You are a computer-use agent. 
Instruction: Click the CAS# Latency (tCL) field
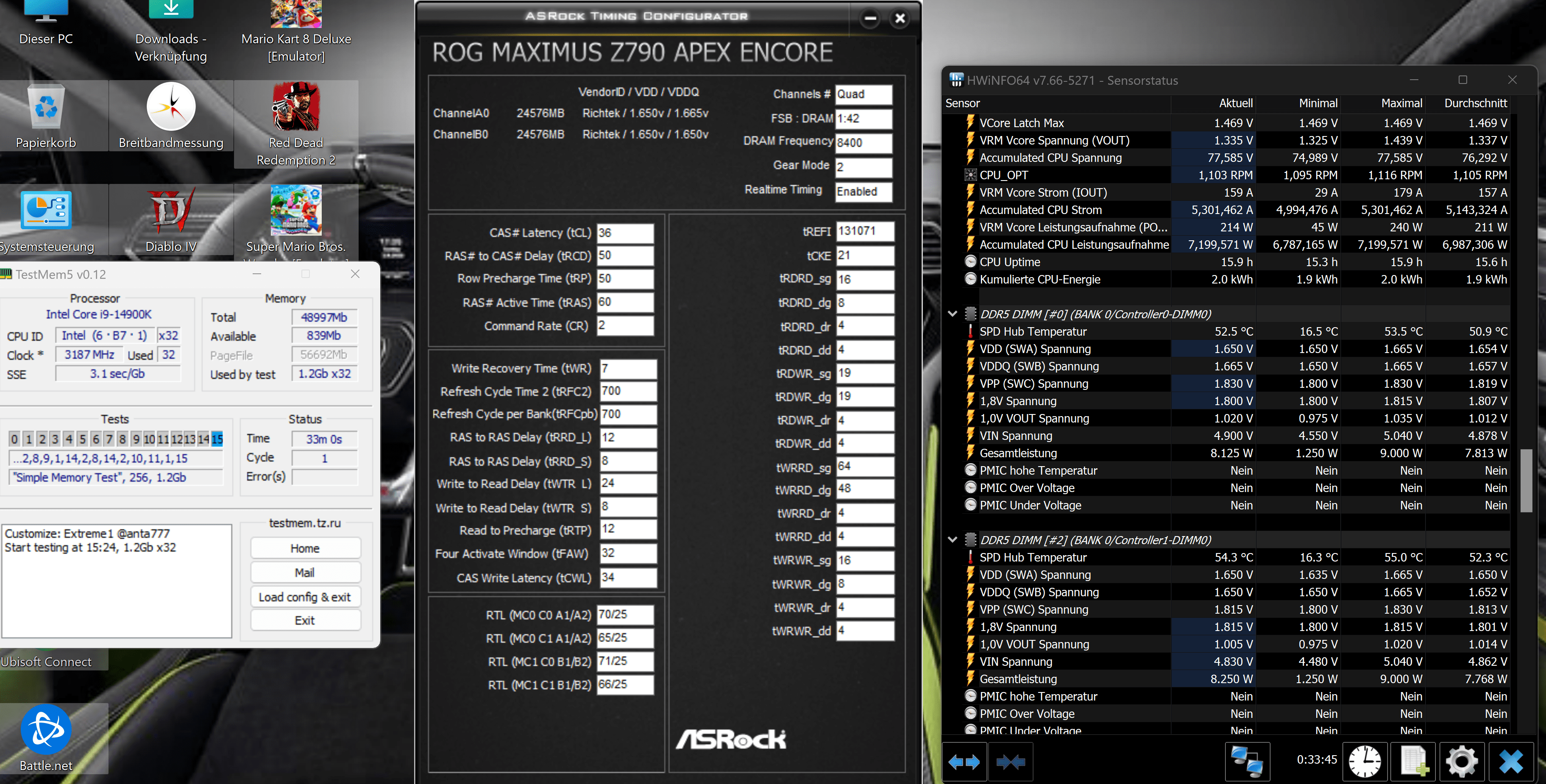pos(625,233)
